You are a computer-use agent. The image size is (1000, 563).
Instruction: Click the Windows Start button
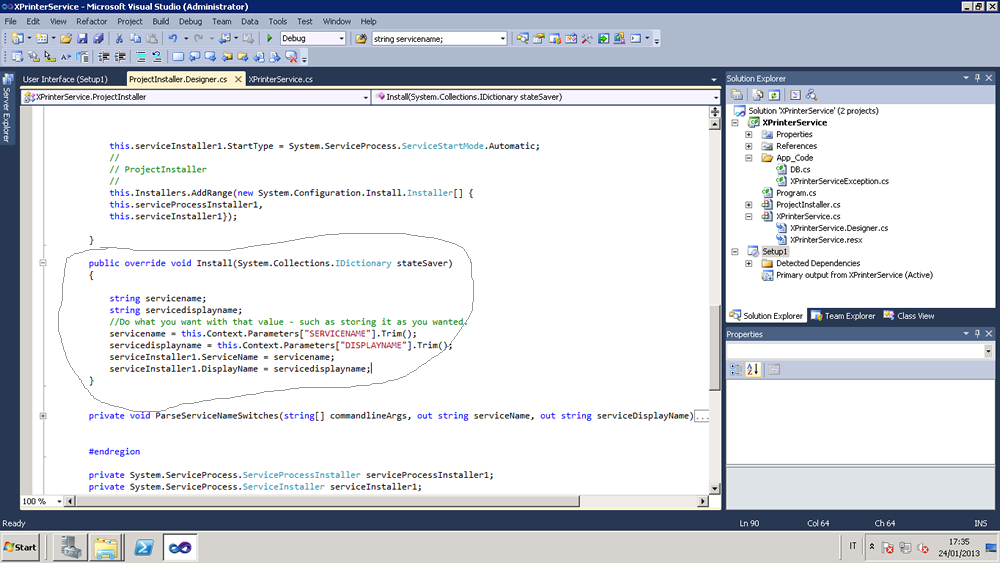coord(20,547)
